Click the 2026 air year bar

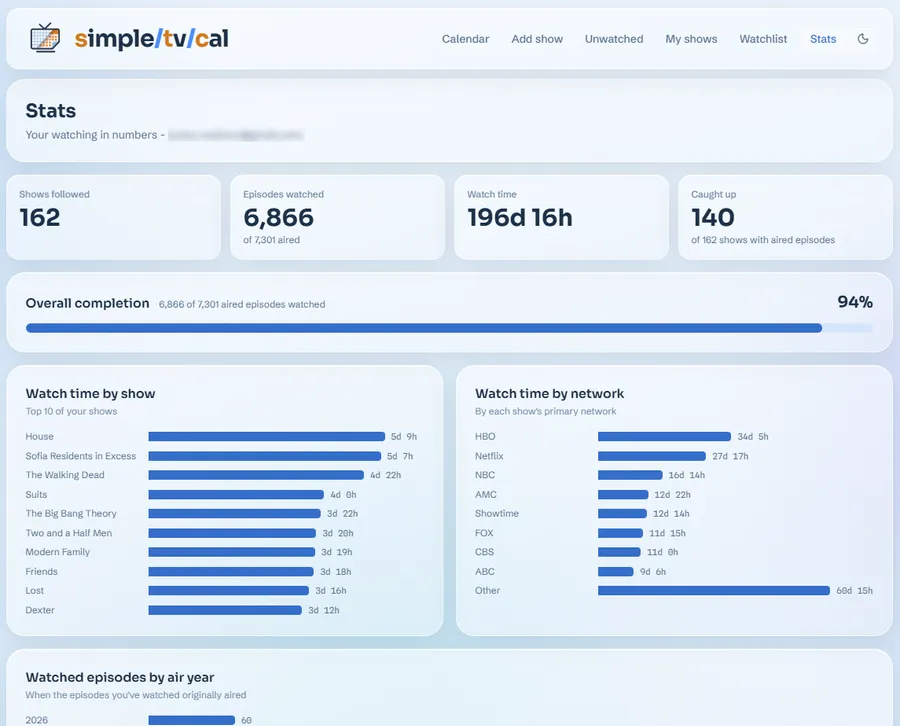(191, 720)
